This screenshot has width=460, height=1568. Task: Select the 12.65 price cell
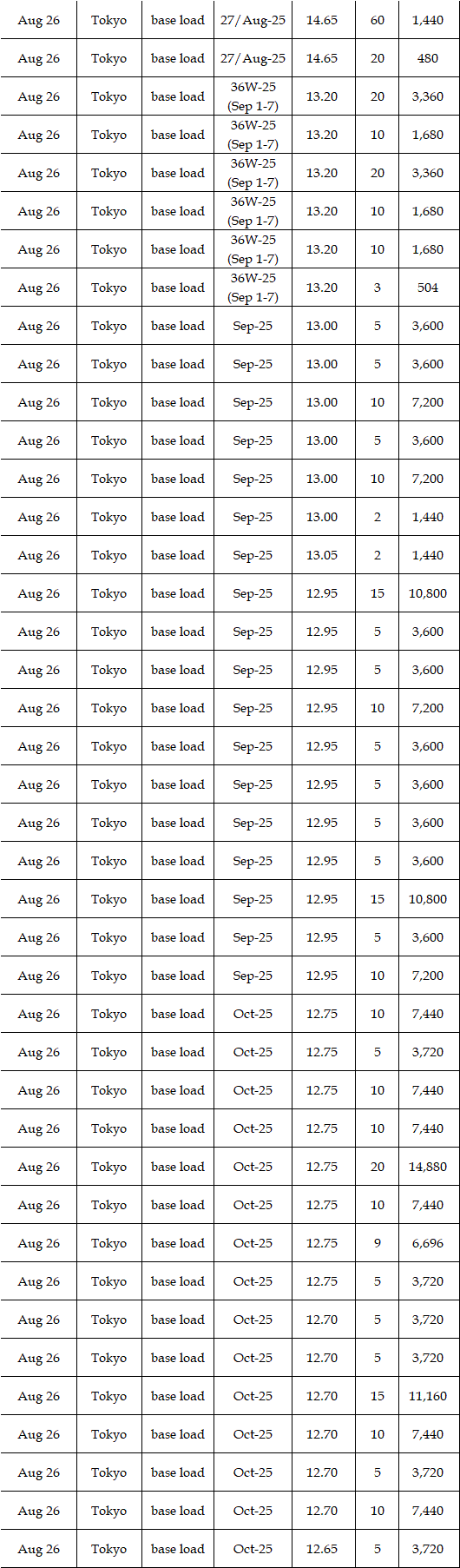click(323, 1549)
